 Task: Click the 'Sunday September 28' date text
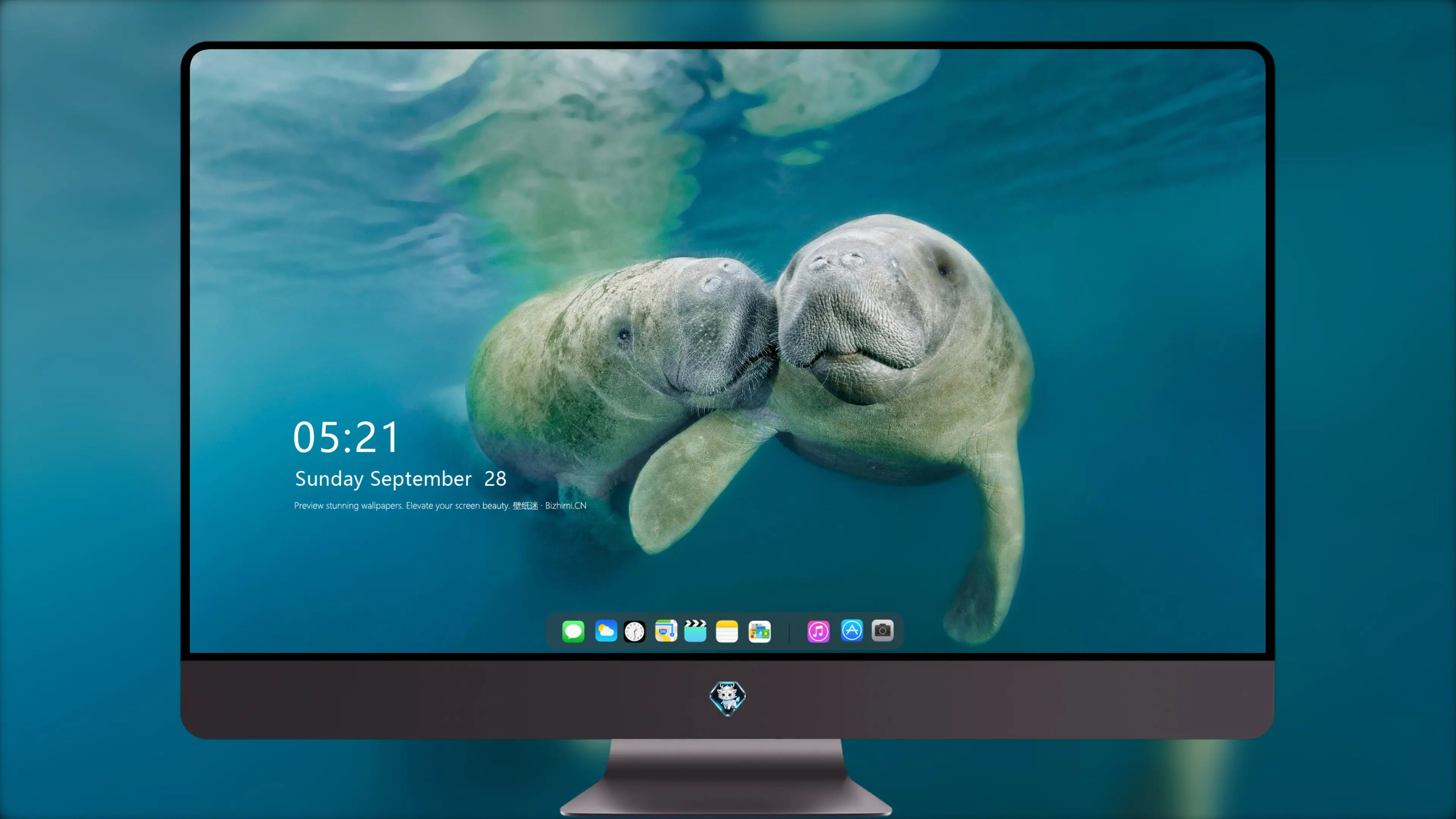point(401,479)
